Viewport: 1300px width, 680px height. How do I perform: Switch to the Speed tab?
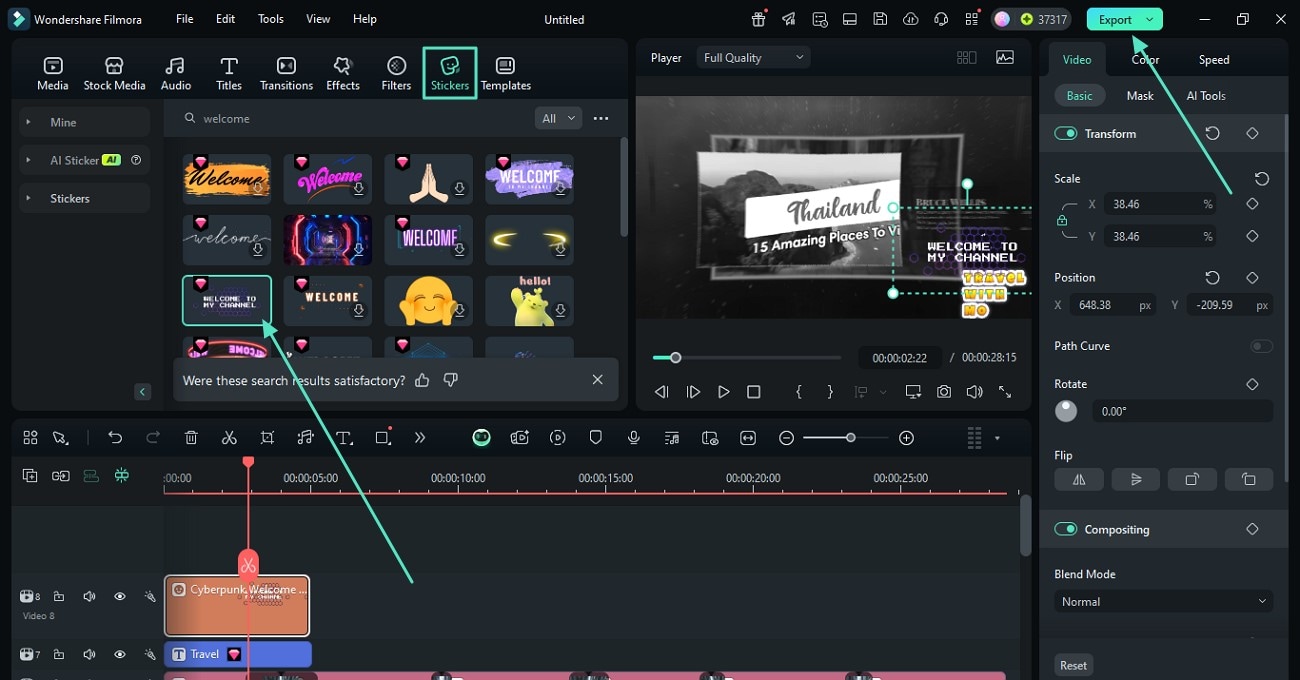tap(1214, 59)
